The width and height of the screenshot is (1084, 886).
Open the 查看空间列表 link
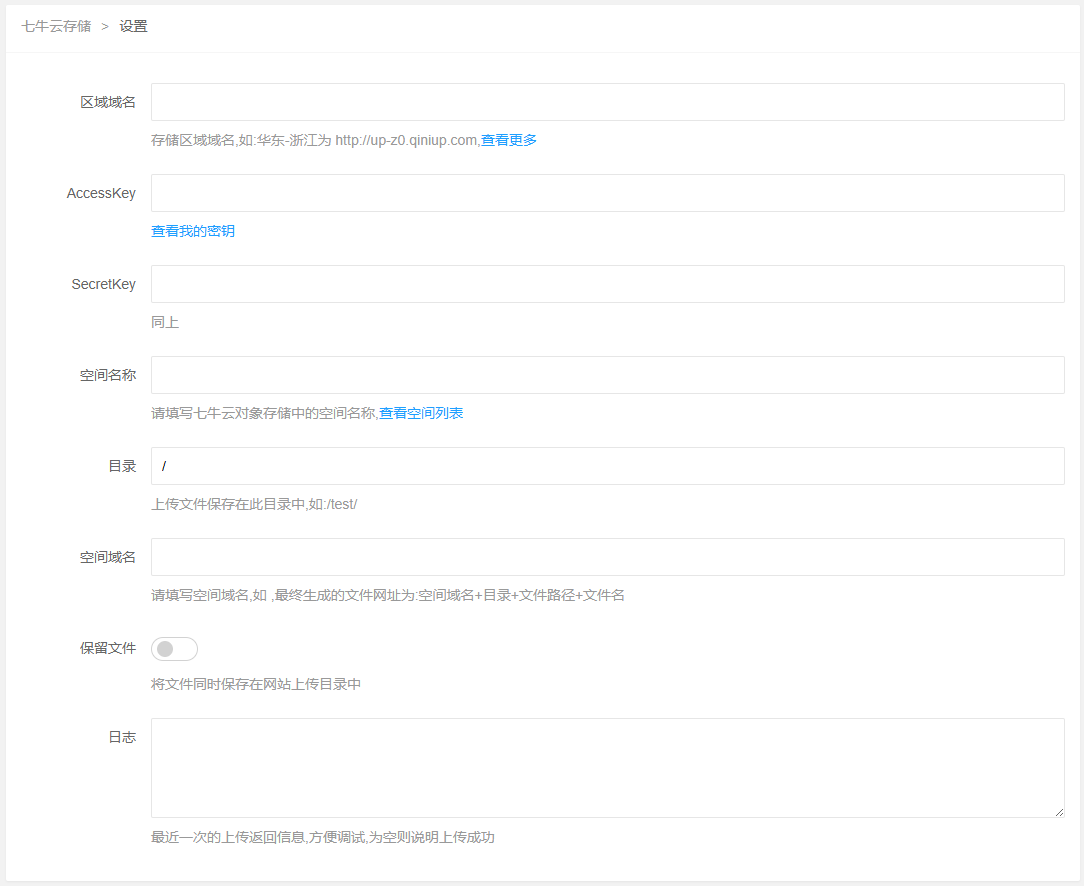(421, 413)
